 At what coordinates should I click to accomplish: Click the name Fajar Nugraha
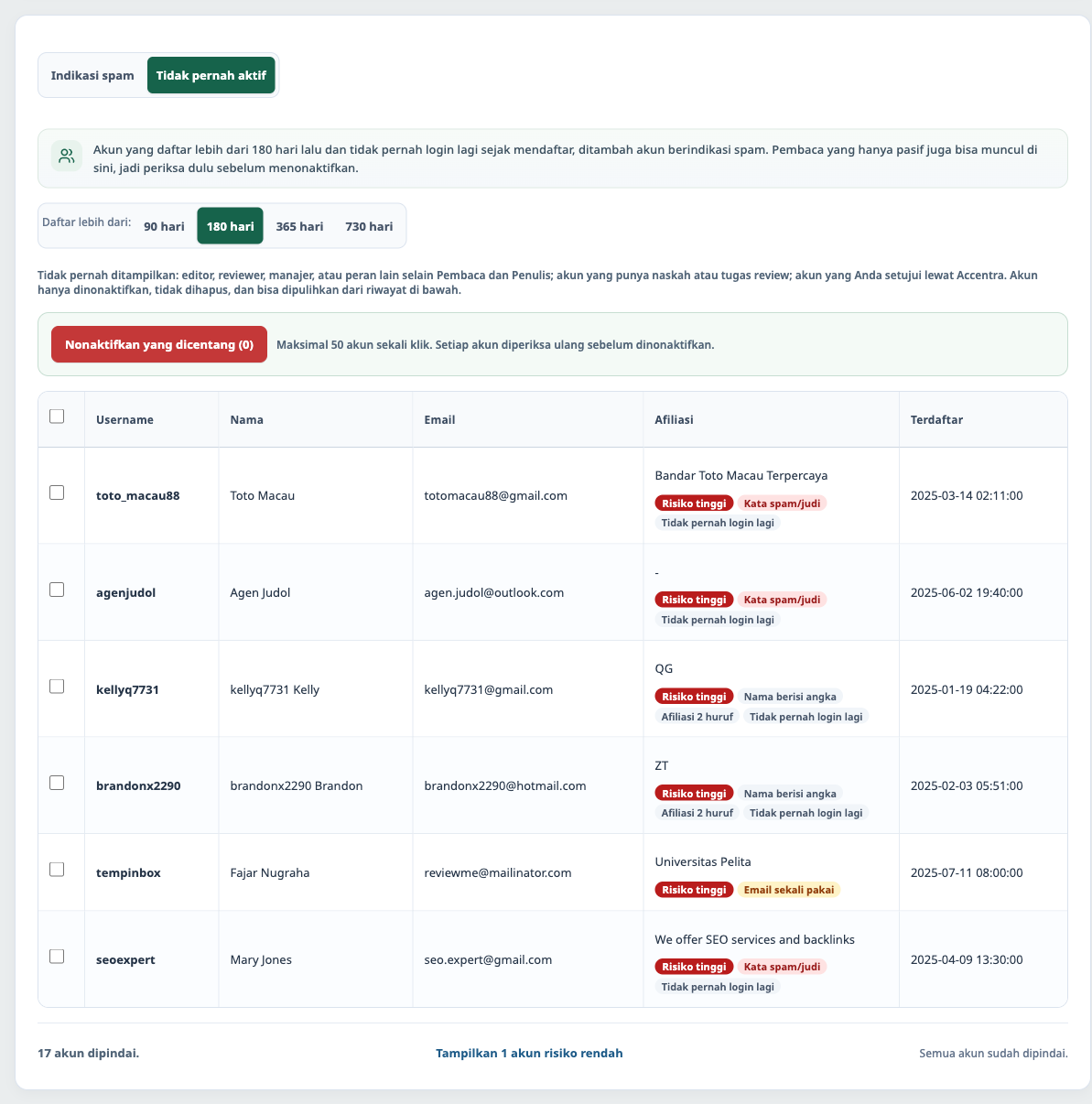[x=270, y=872]
